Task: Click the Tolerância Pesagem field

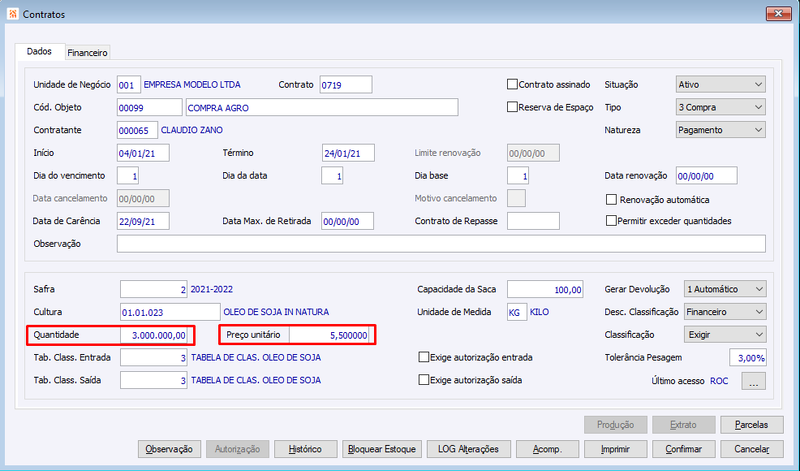Action: [x=748, y=358]
